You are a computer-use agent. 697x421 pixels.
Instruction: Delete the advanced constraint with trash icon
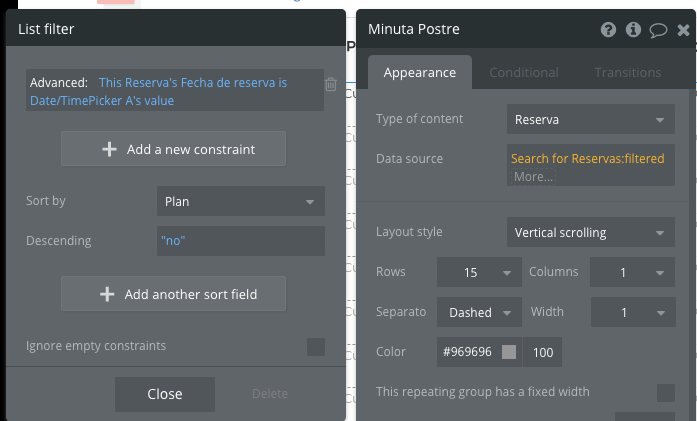tap(331, 85)
